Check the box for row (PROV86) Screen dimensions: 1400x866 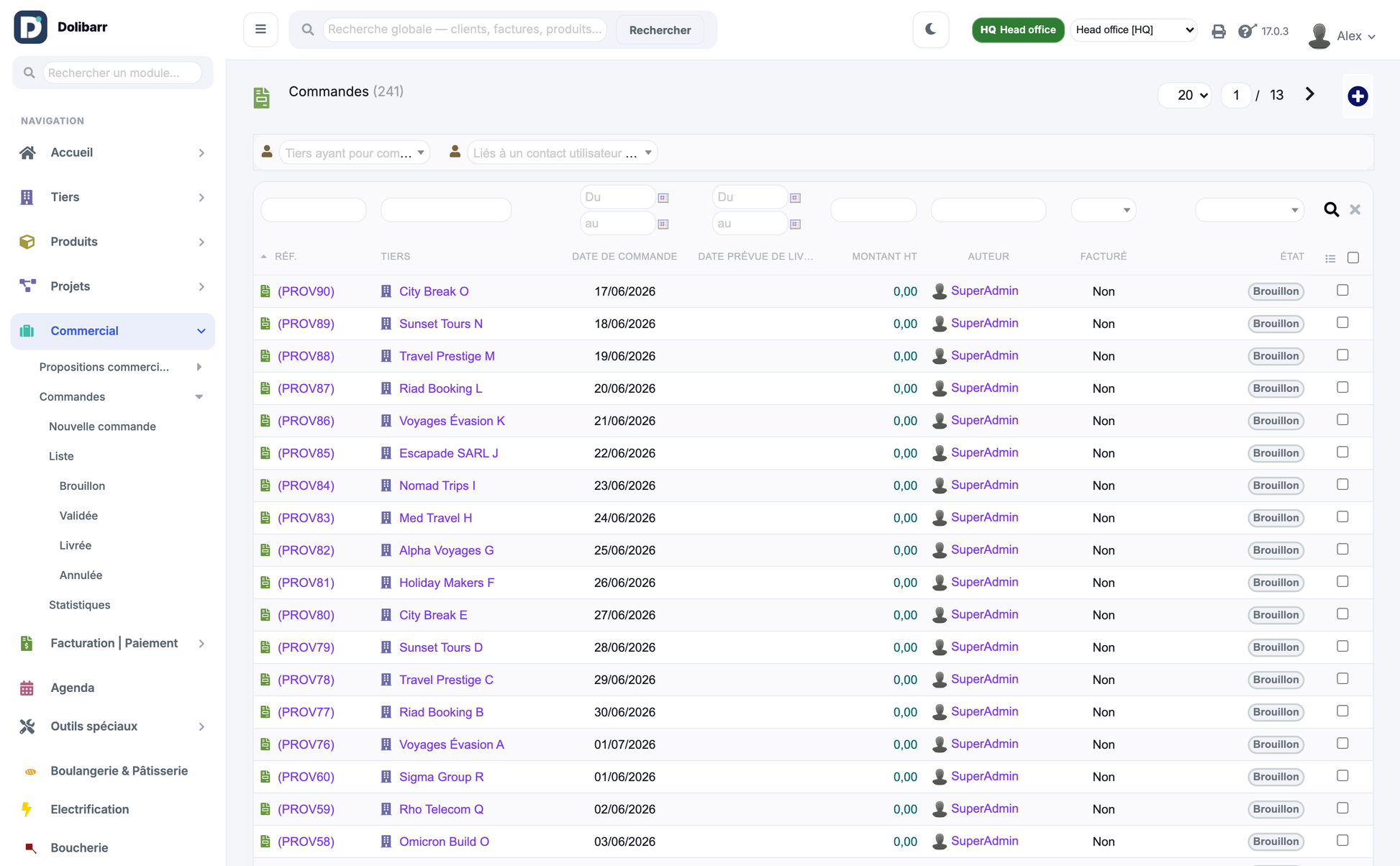[x=1342, y=420]
